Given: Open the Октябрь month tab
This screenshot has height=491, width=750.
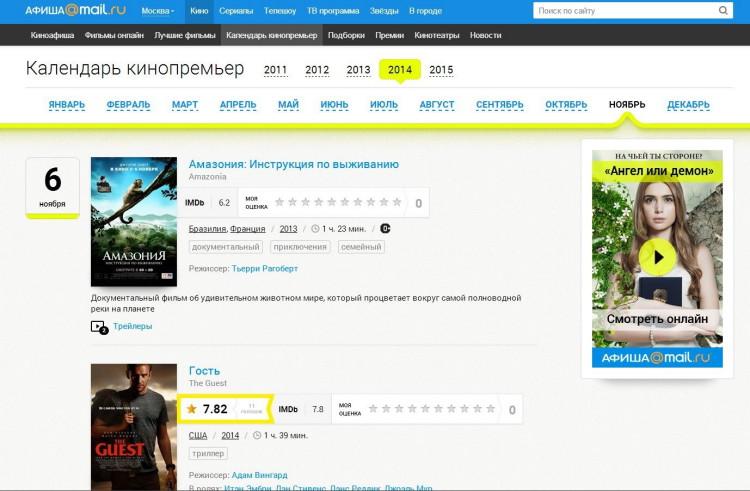Looking at the screenshot, I should [566, 105].
